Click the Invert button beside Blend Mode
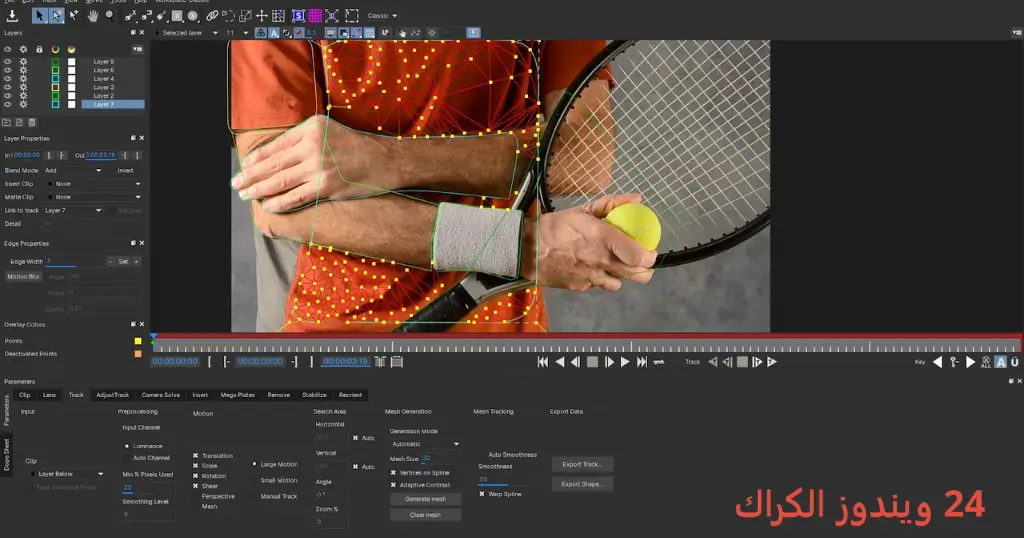 click(125, 170)
